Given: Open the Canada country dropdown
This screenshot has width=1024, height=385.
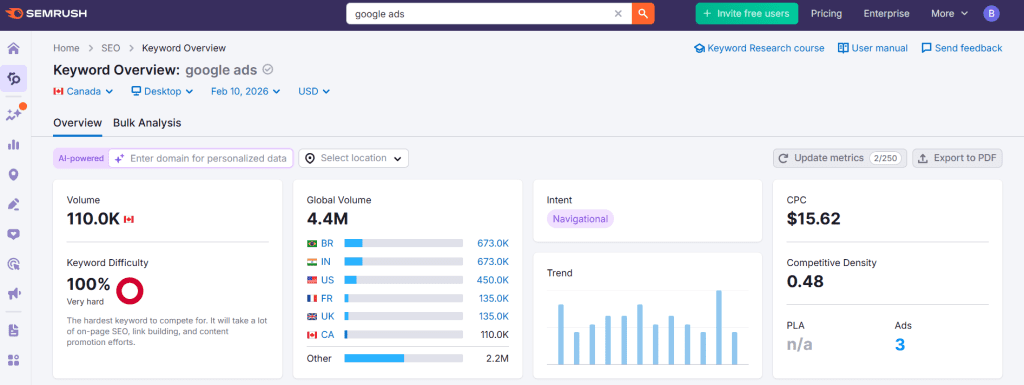Looking at the screenshot, I should pyautogui.click(x=83, y=91).
